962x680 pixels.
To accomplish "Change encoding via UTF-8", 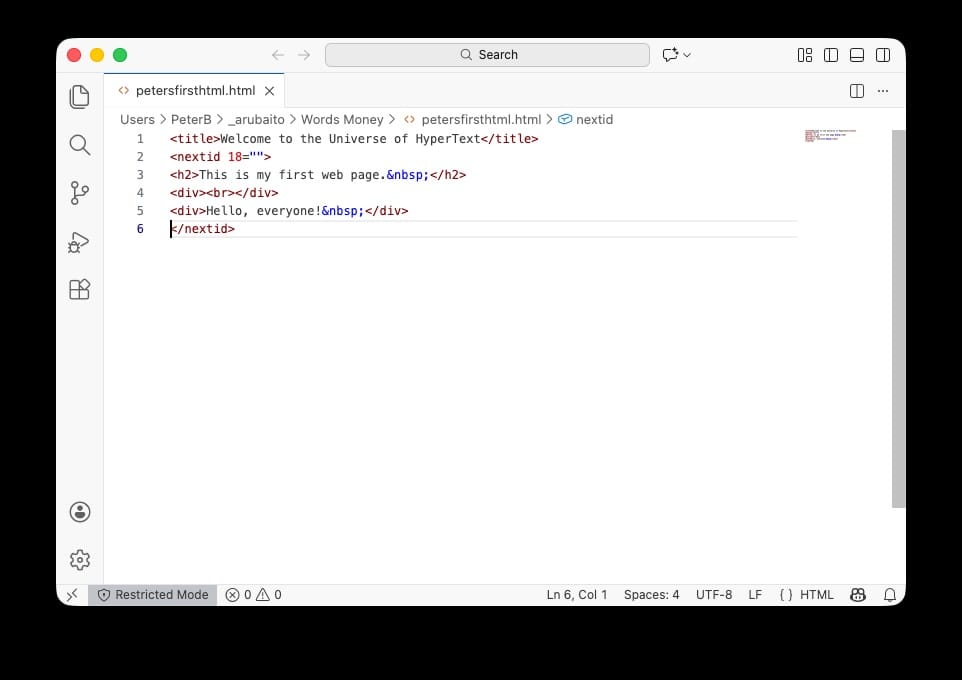I will [x=714, y=595].
